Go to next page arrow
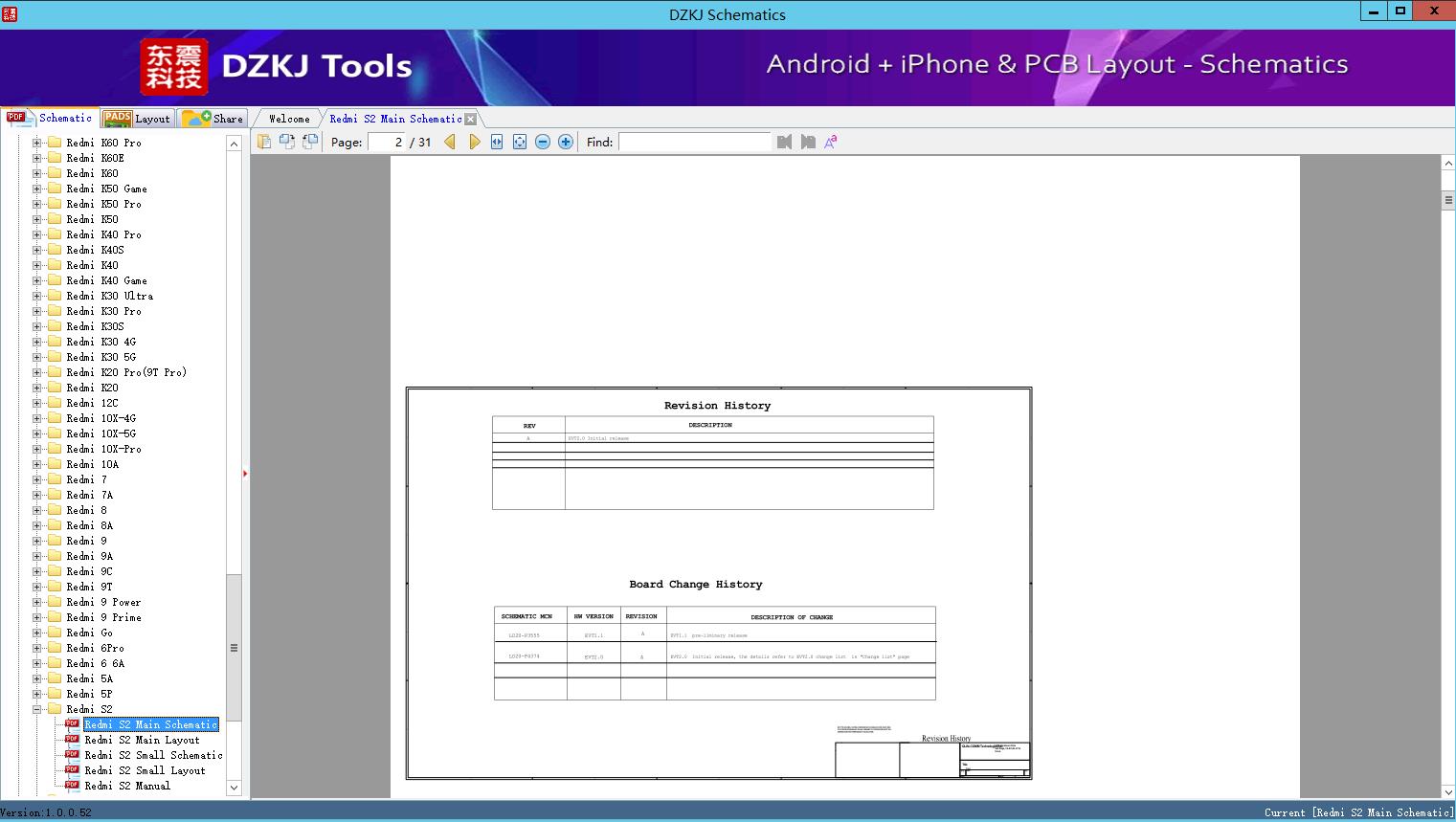Screen dimensions: 1456x822 pos(474,142)
